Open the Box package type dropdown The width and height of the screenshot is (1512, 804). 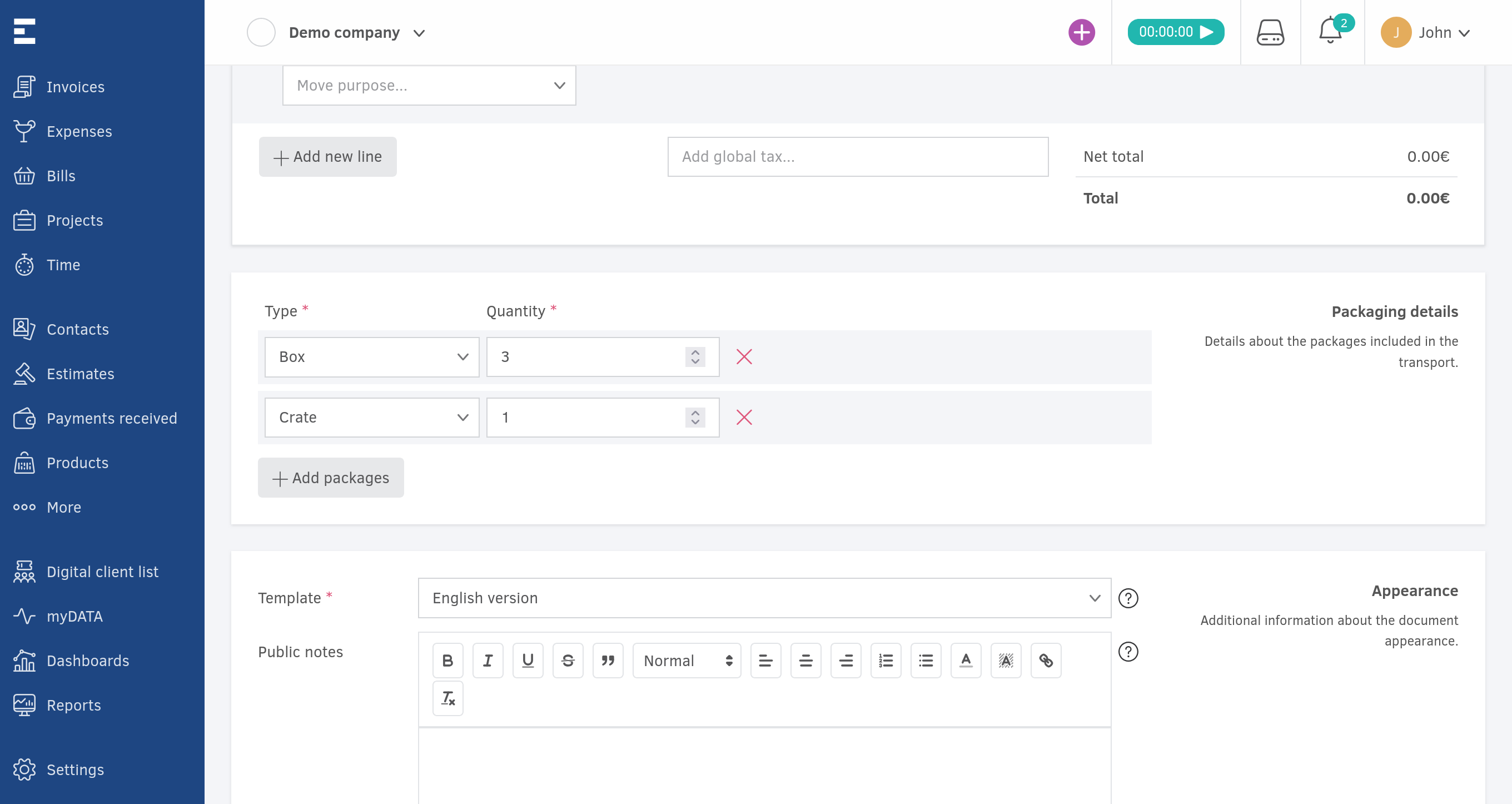click(x=371, y=356)
